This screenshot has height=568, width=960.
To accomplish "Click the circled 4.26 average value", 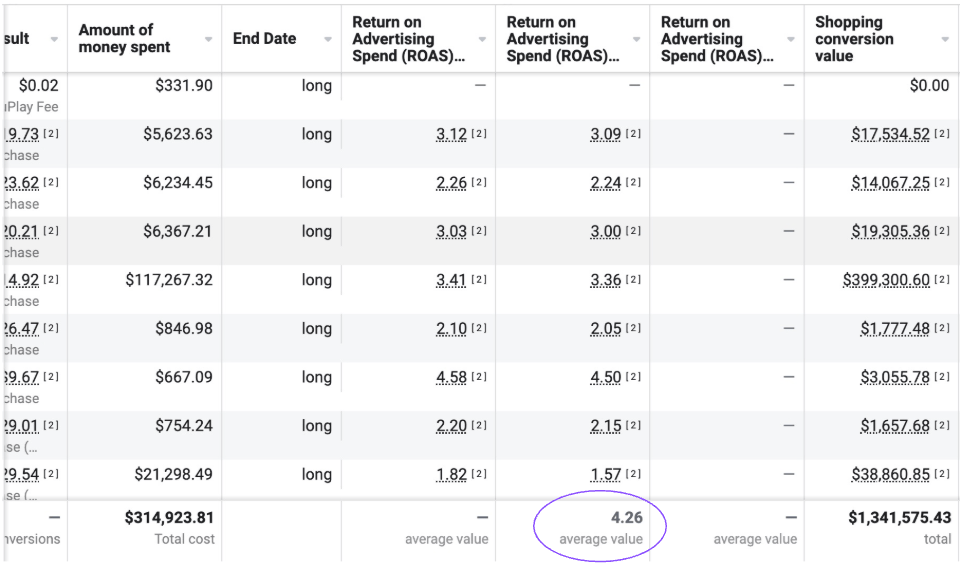I will point(626,518).
